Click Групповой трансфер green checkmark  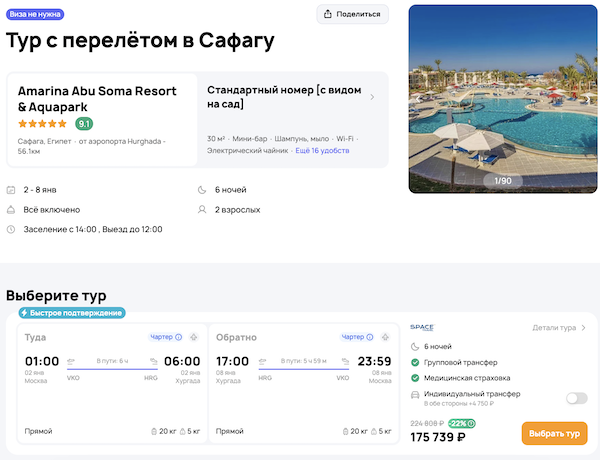(416, 362)
